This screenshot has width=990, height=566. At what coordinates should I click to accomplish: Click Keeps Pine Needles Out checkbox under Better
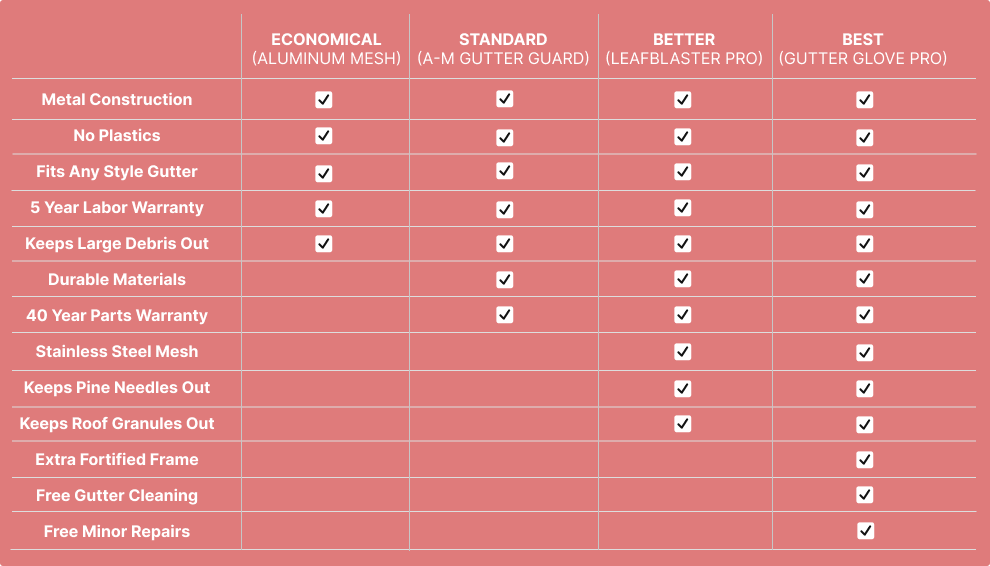tap(682, 387)
